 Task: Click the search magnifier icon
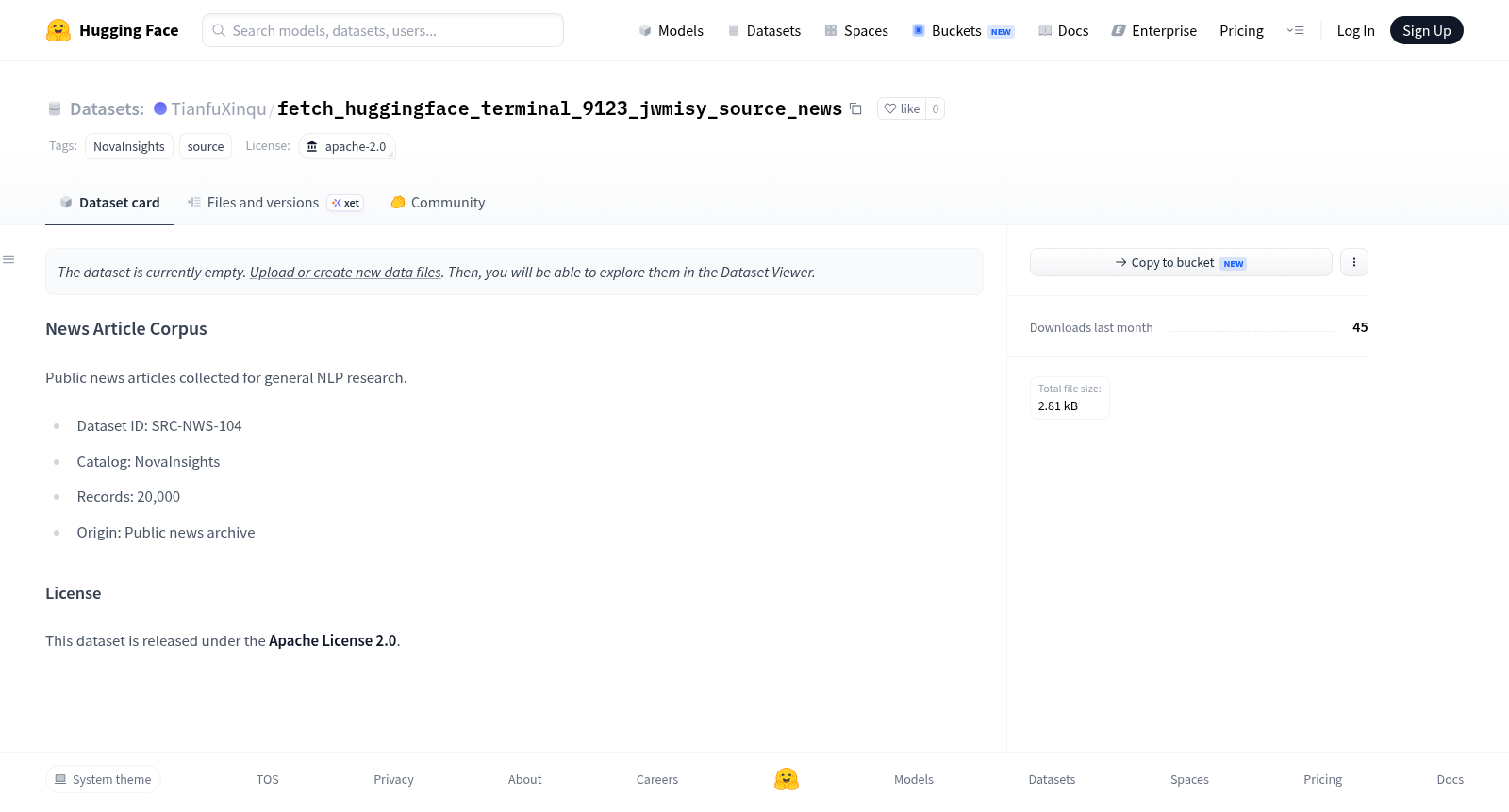tap(219, 30)
